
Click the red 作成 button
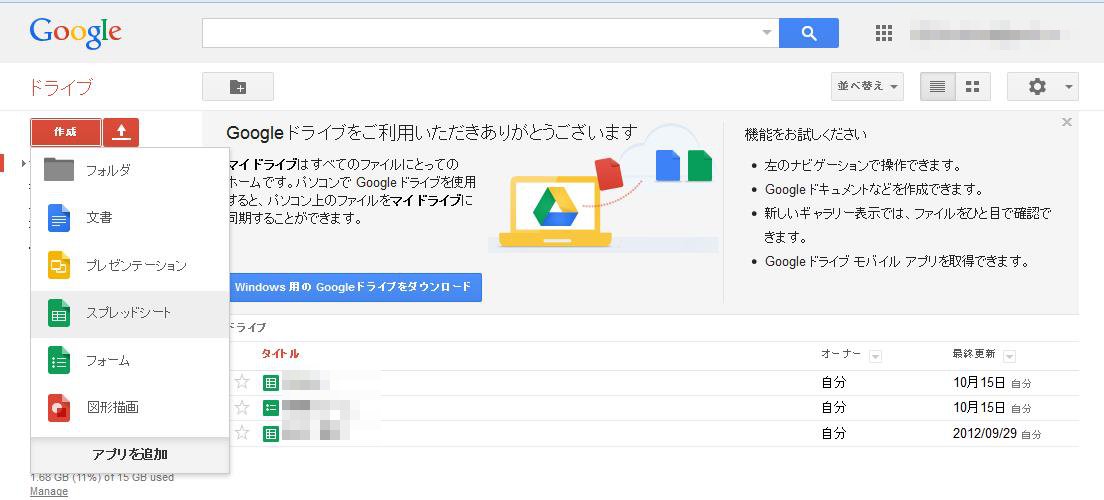point(65,132)
